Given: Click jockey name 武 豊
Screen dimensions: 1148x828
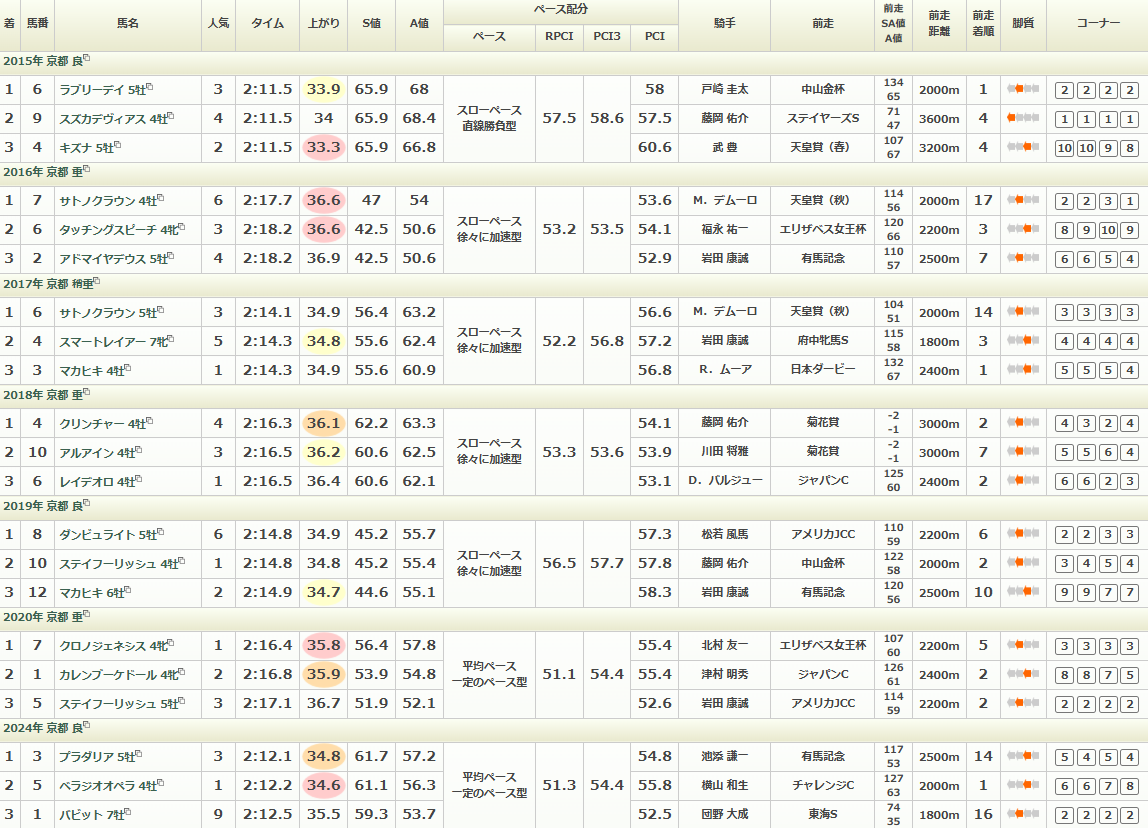Looking at the screenshot, I should pyautogui.click(x=724, y=148).
